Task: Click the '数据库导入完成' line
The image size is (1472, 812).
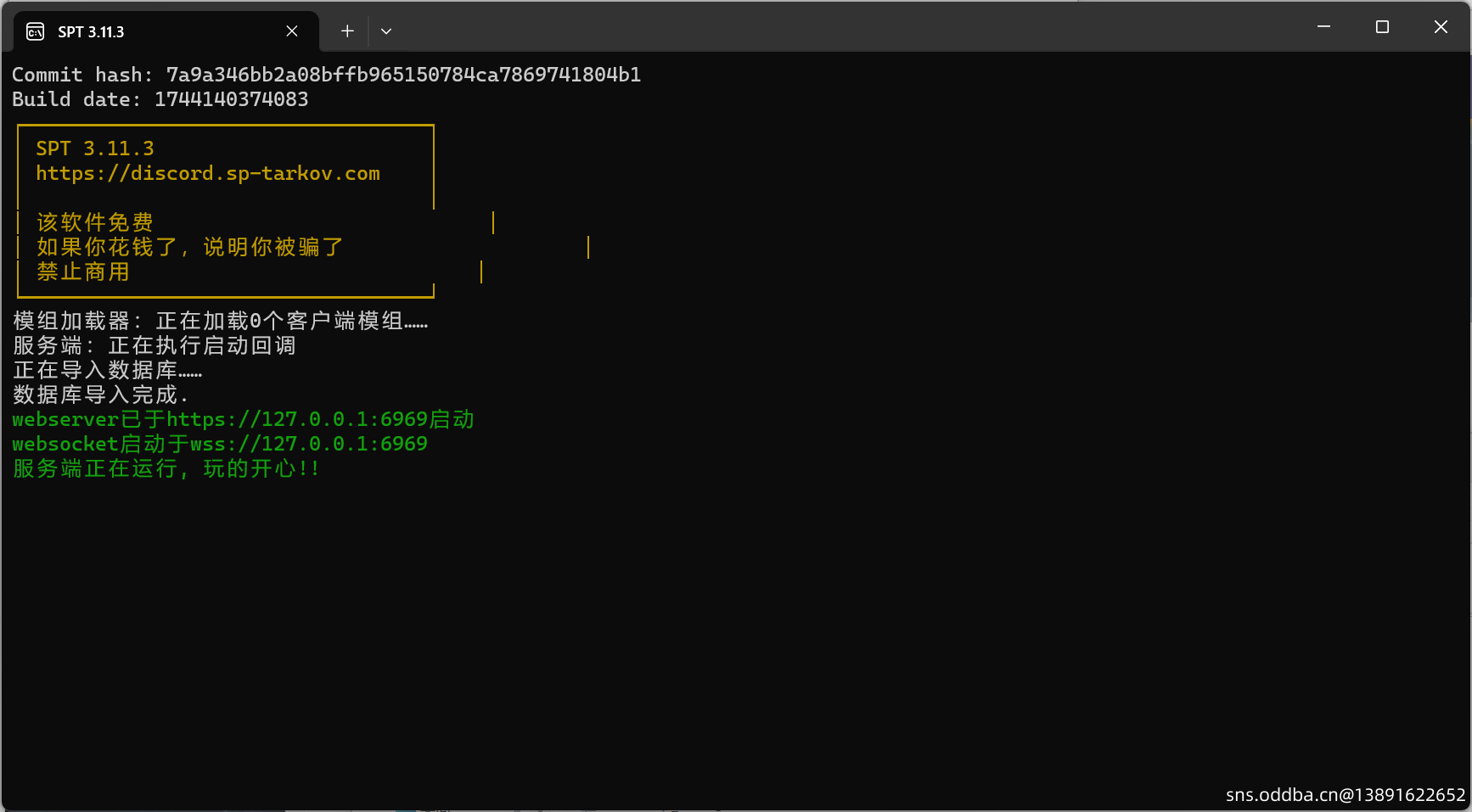Action: click(101, 395)
